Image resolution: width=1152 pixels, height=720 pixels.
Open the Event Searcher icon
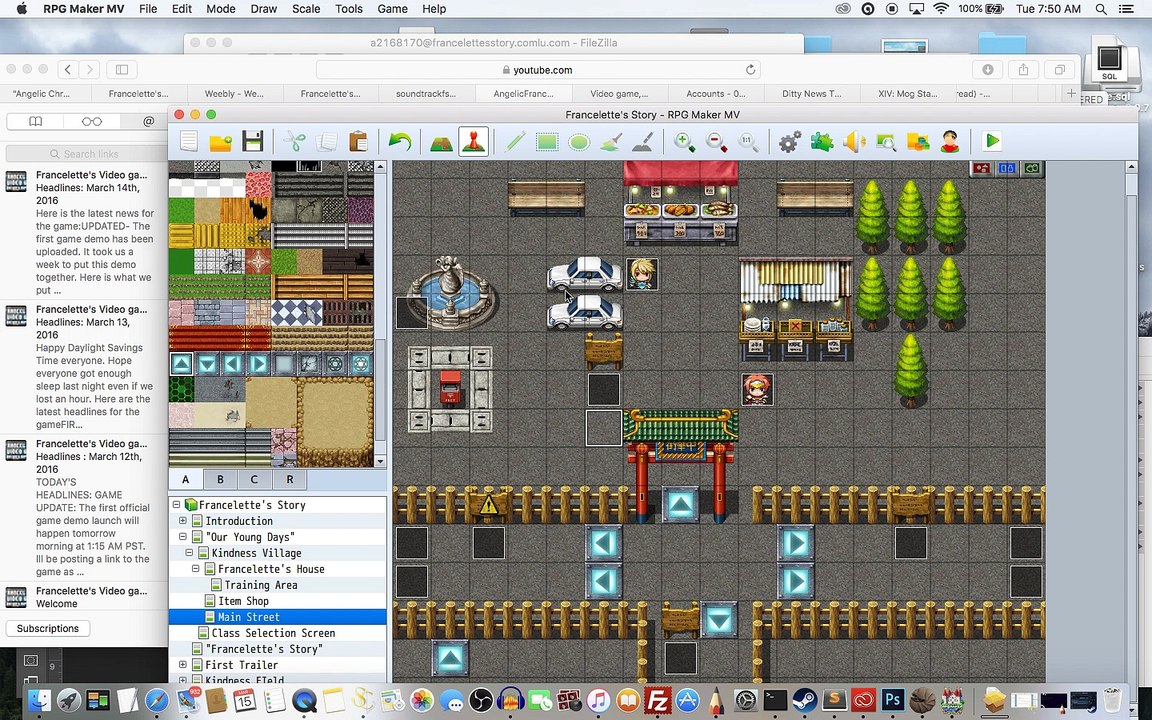pyautogui.click(x=886, y=141)
